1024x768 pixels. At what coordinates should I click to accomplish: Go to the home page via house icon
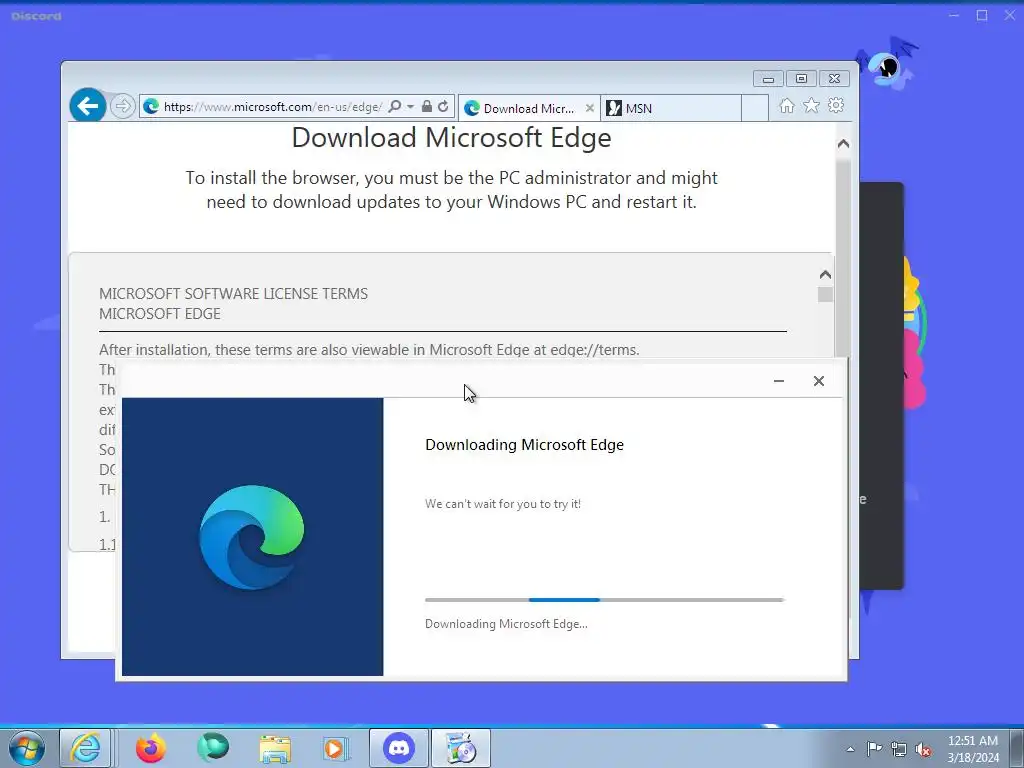click(787, 106)
